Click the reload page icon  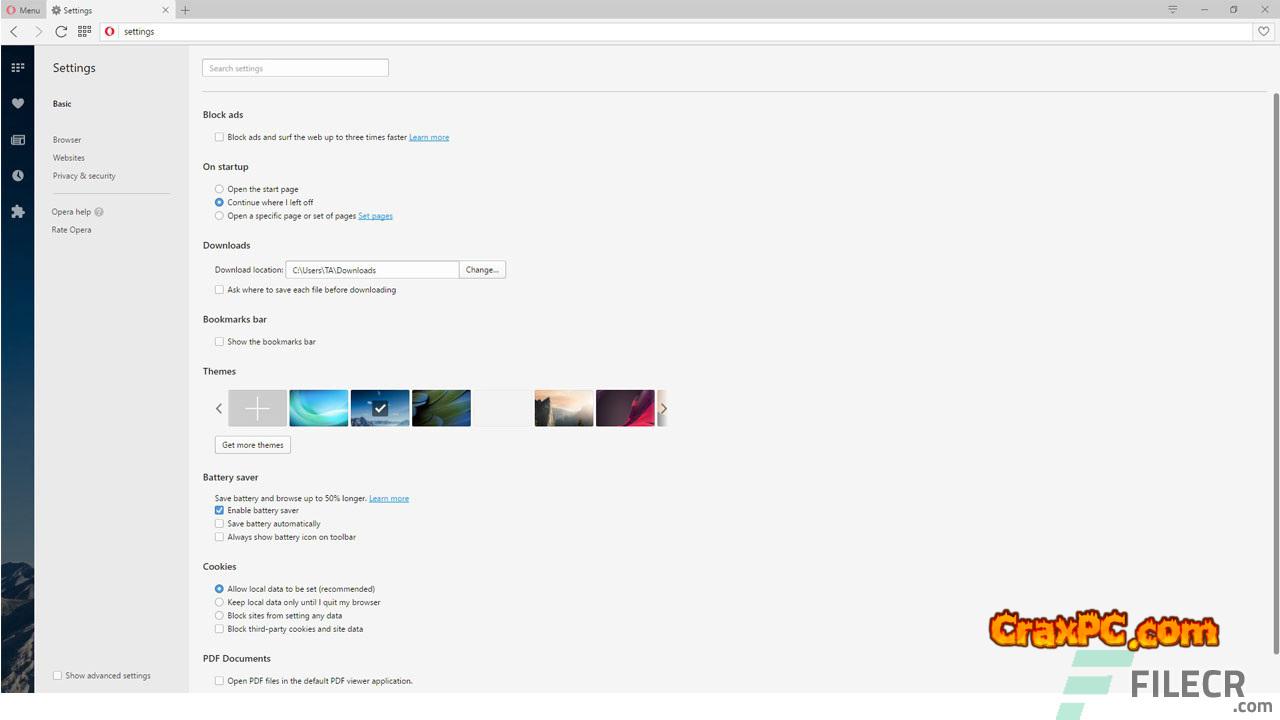click(61, 32)
